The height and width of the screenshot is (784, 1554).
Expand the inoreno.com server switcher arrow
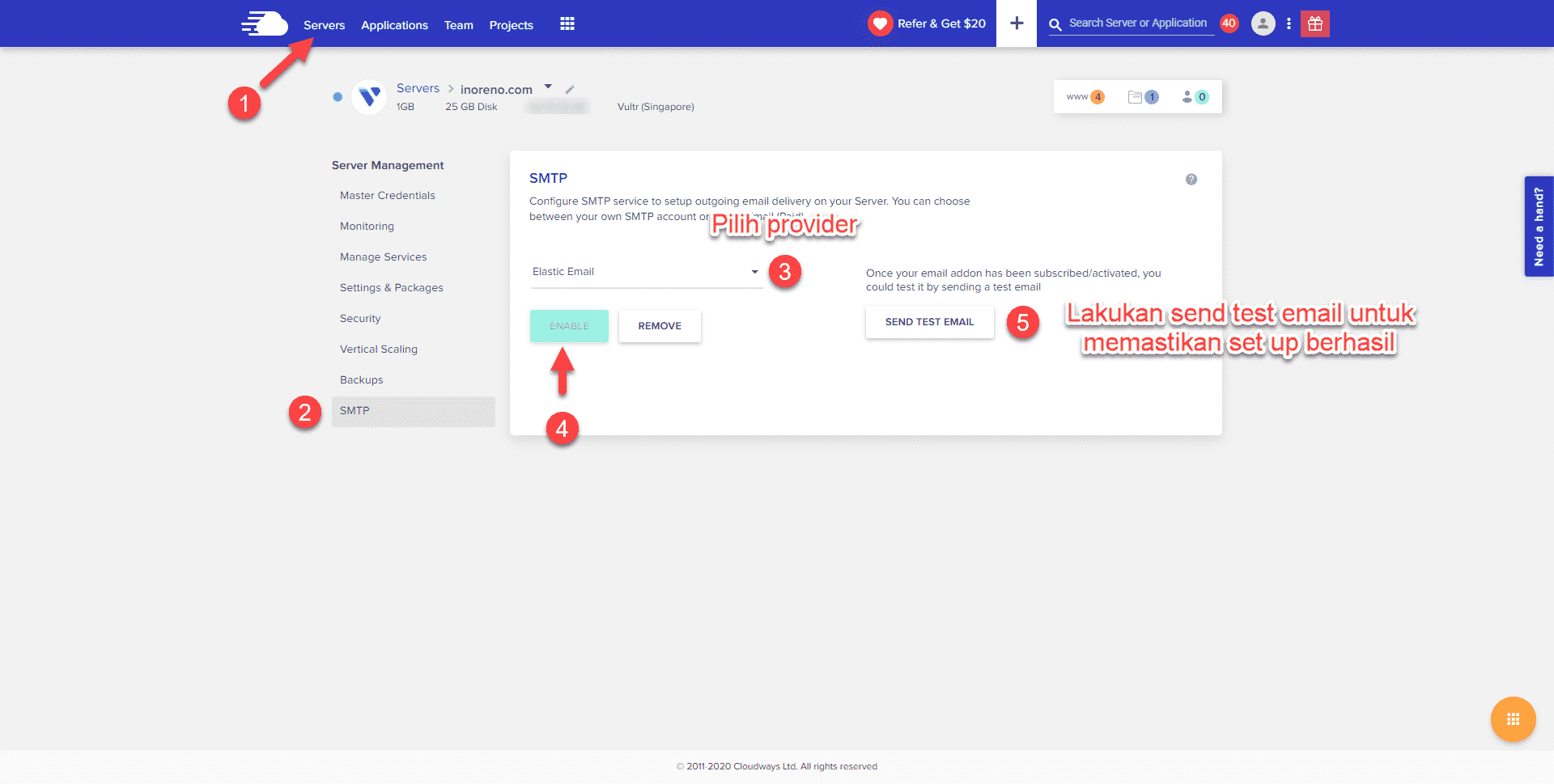click(548, 87)
